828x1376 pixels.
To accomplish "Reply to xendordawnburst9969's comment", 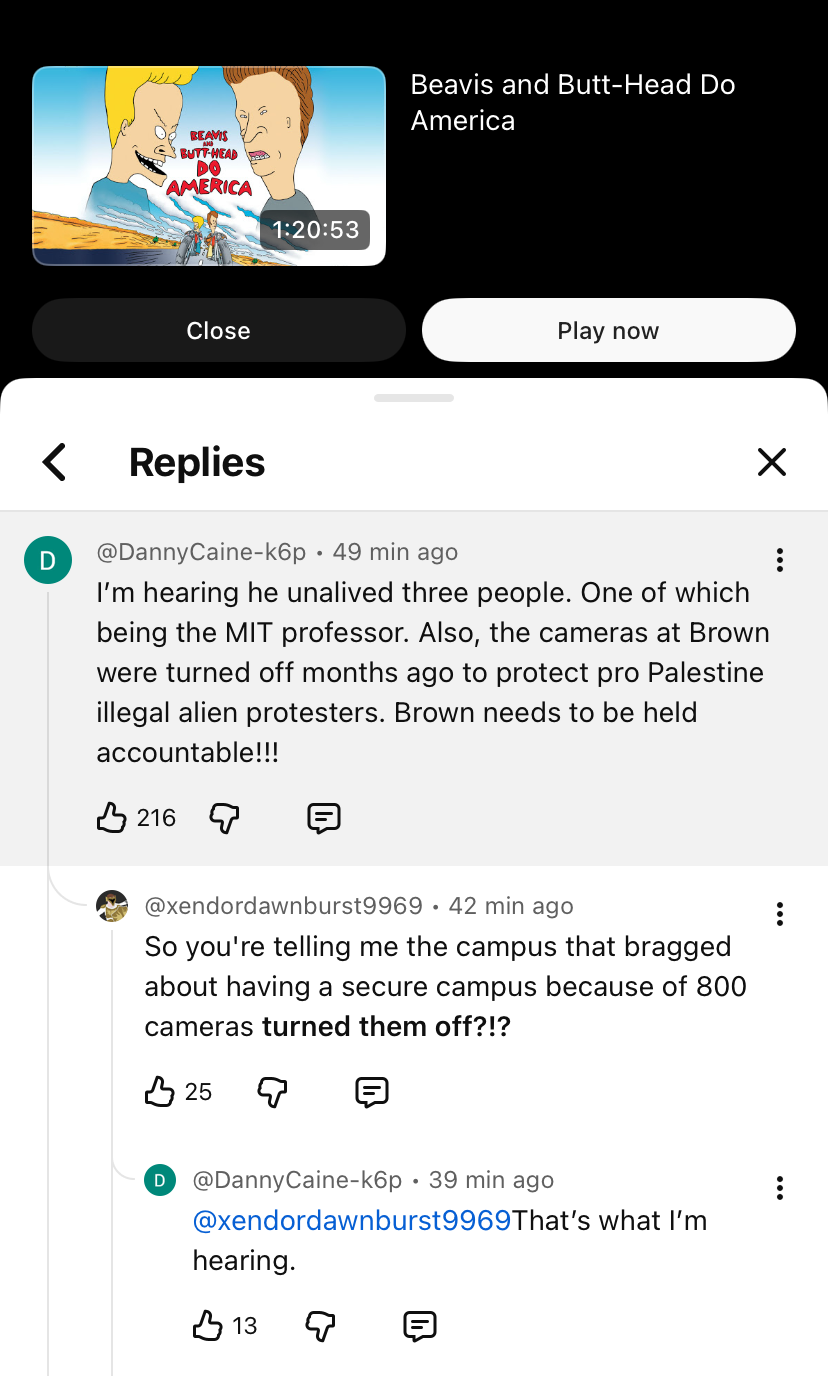I will (371, 1091).
